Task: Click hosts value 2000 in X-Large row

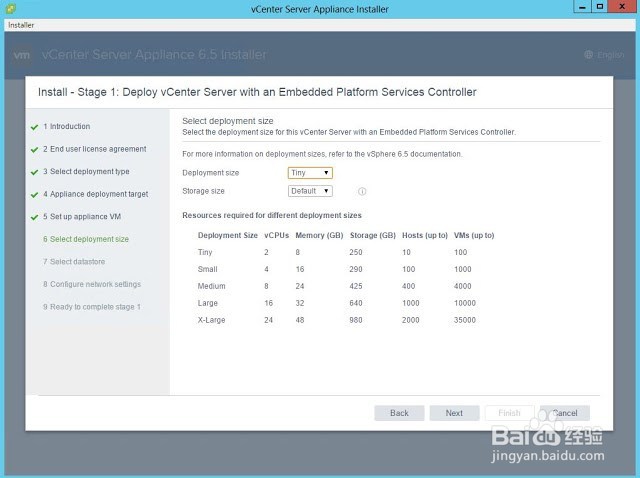Action: click(411, 320)
